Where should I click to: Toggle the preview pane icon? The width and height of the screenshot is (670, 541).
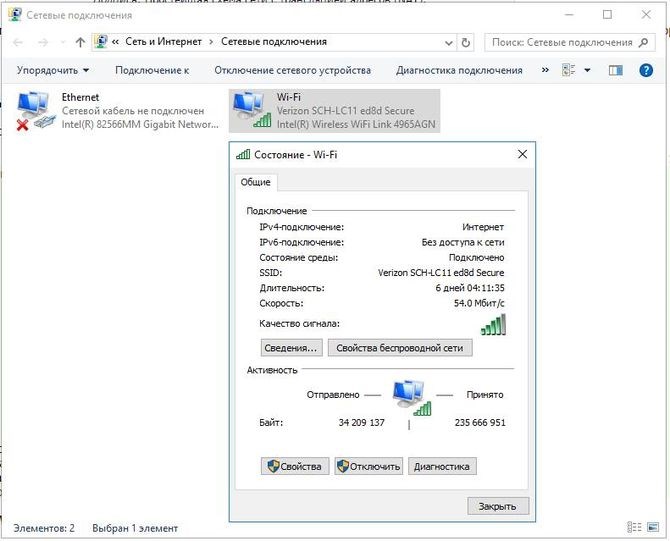pyautogui.click(x=615, y=70)
